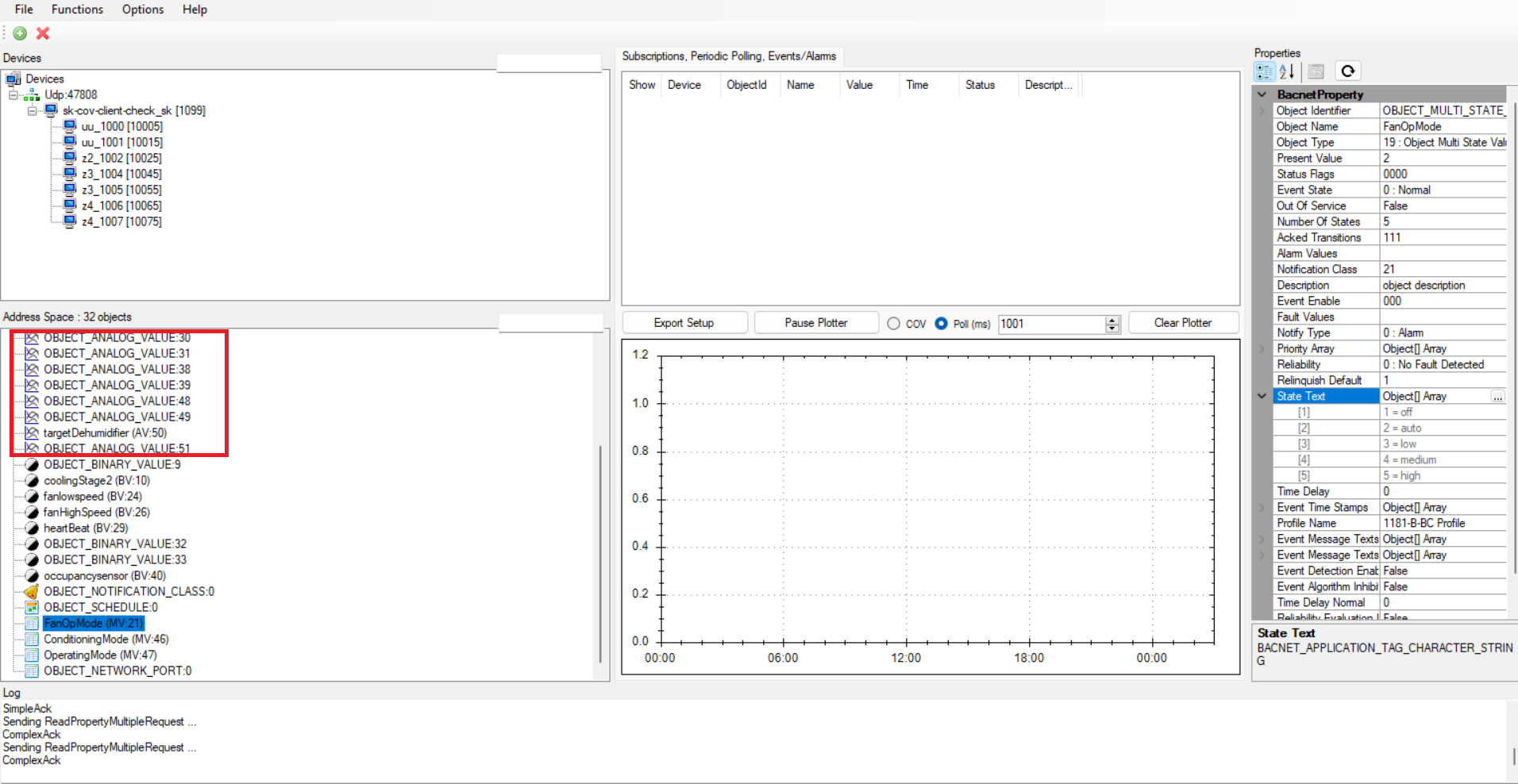
Task: Click the Devices root computer icon
Action: coord(13,79)
